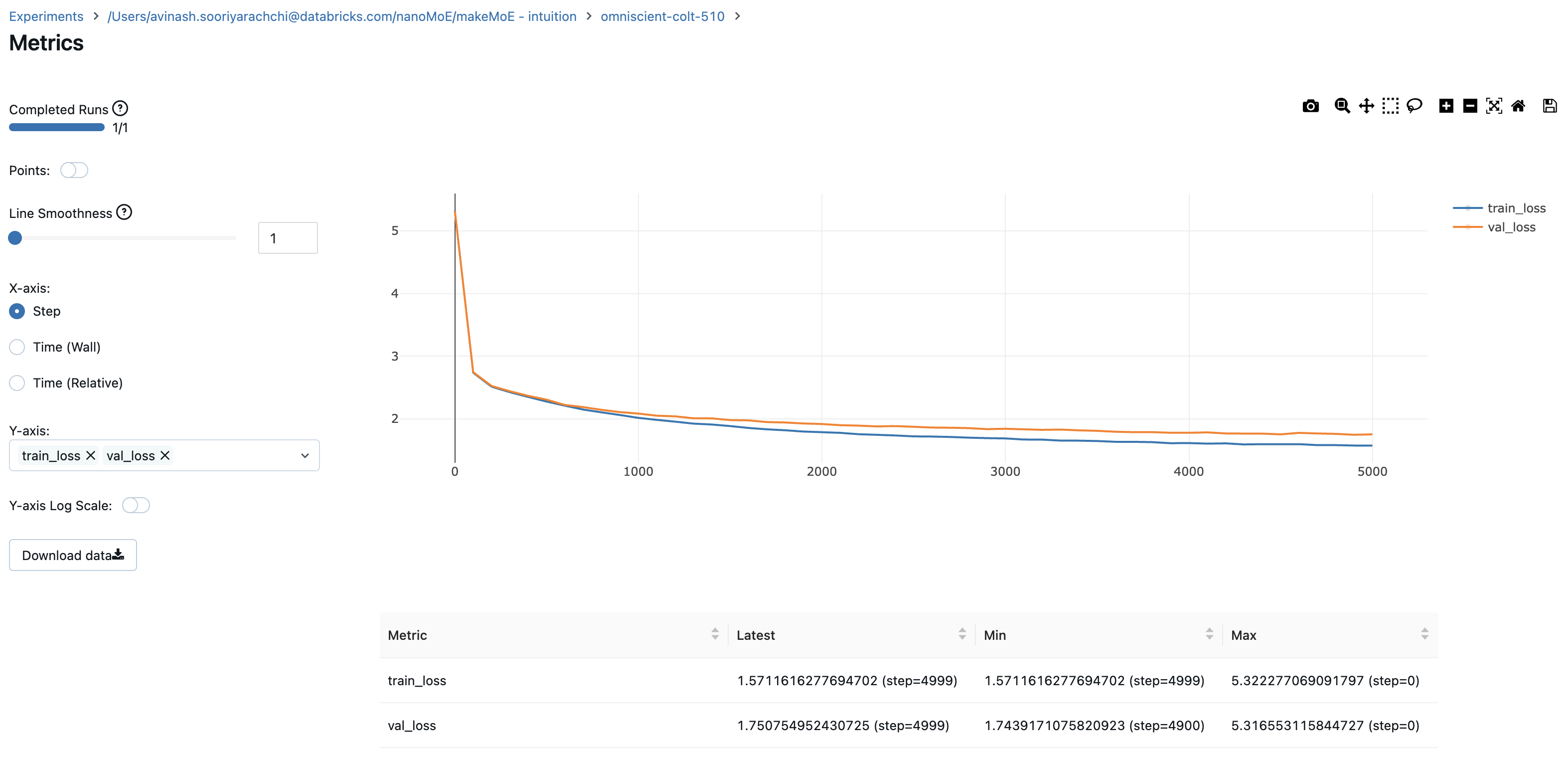Click the Zoom In plus icon

tap(1446, 106)
